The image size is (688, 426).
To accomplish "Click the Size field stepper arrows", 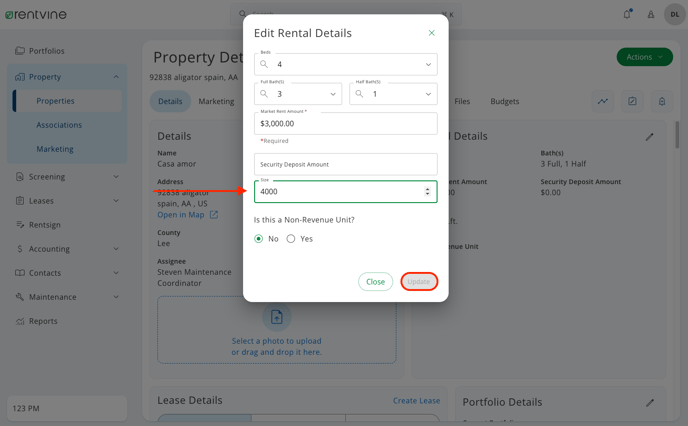I will 427,191.
